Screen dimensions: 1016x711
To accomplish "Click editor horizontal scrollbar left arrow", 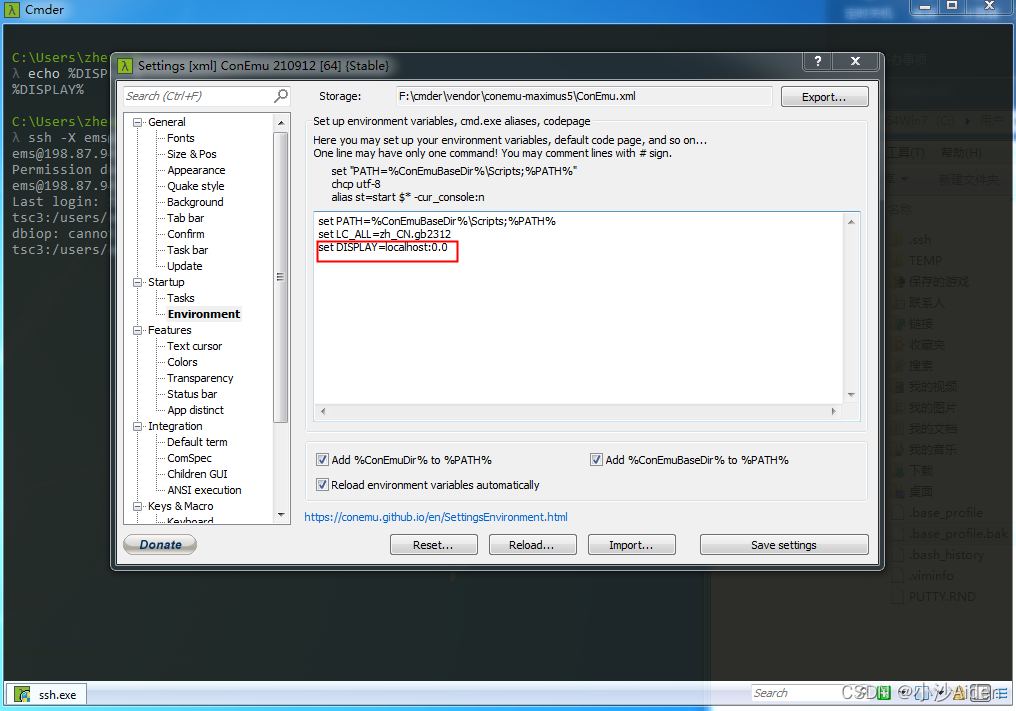I will pyautogui.click(x=323, y=411).
